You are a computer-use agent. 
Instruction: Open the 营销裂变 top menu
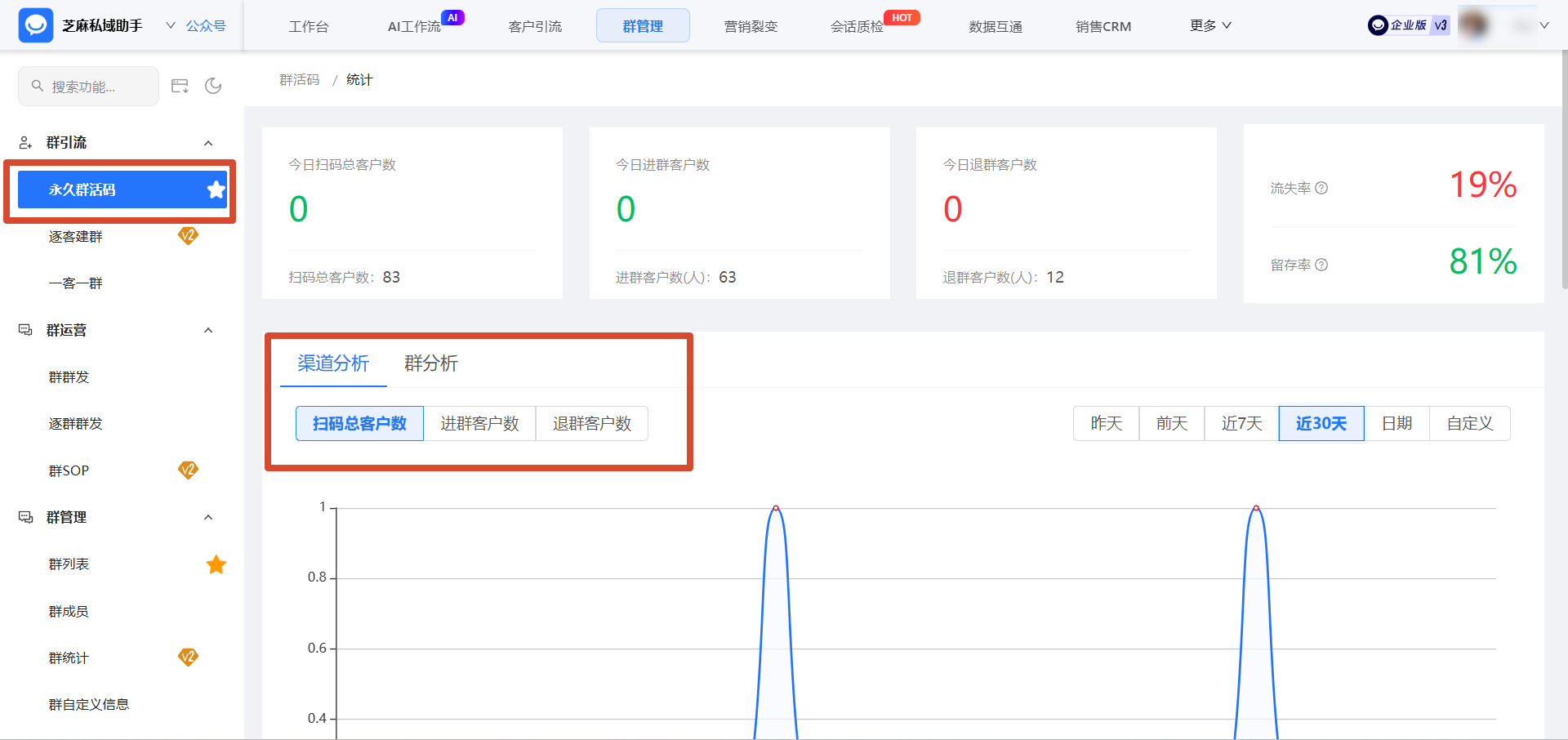coord(751,26)
